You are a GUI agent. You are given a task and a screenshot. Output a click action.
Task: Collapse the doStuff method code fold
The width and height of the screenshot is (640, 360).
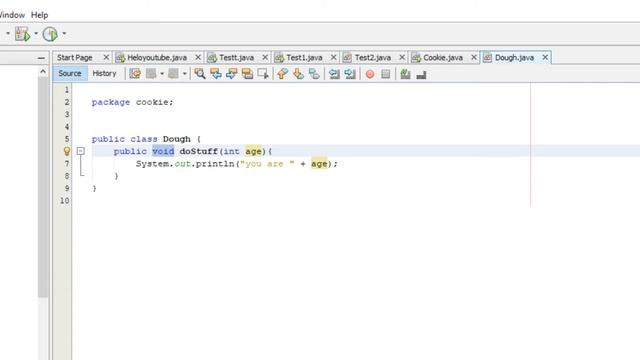81,151
